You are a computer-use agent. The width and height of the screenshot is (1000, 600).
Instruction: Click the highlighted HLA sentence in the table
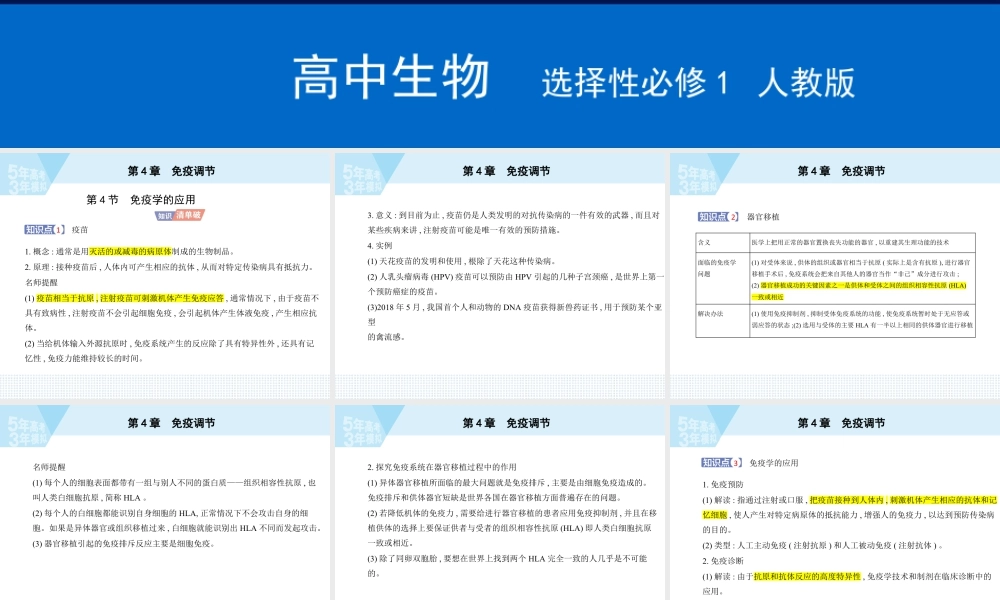(x=858, y=291)
